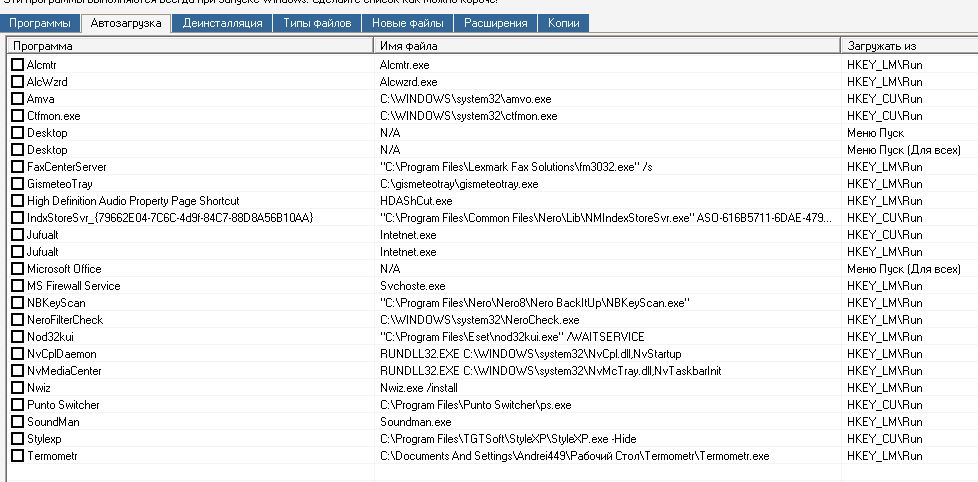
Task: Tick the NvMediaCenter checkbox
Action: coord(17,370)
